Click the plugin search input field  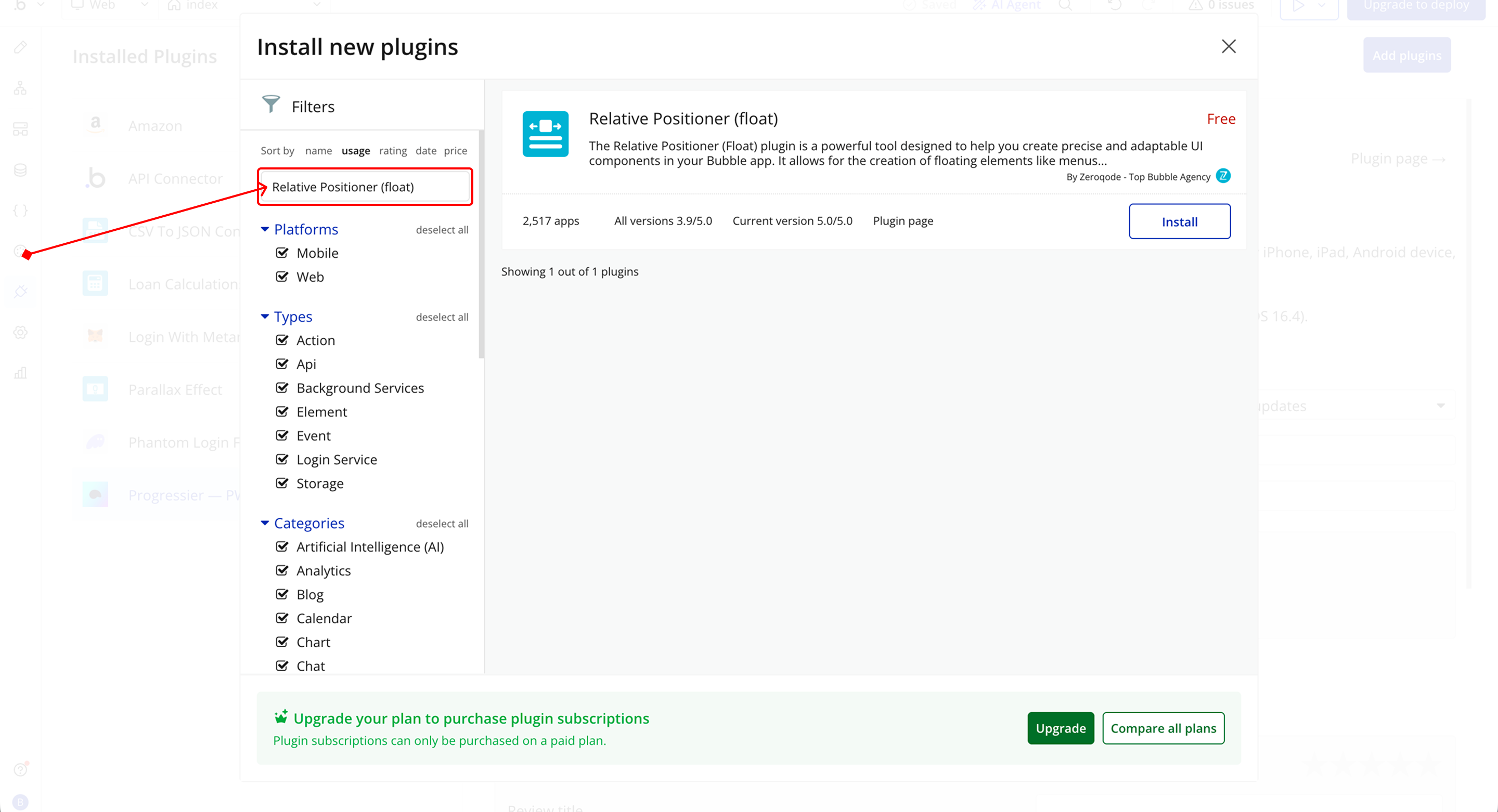tap(365, 187)
